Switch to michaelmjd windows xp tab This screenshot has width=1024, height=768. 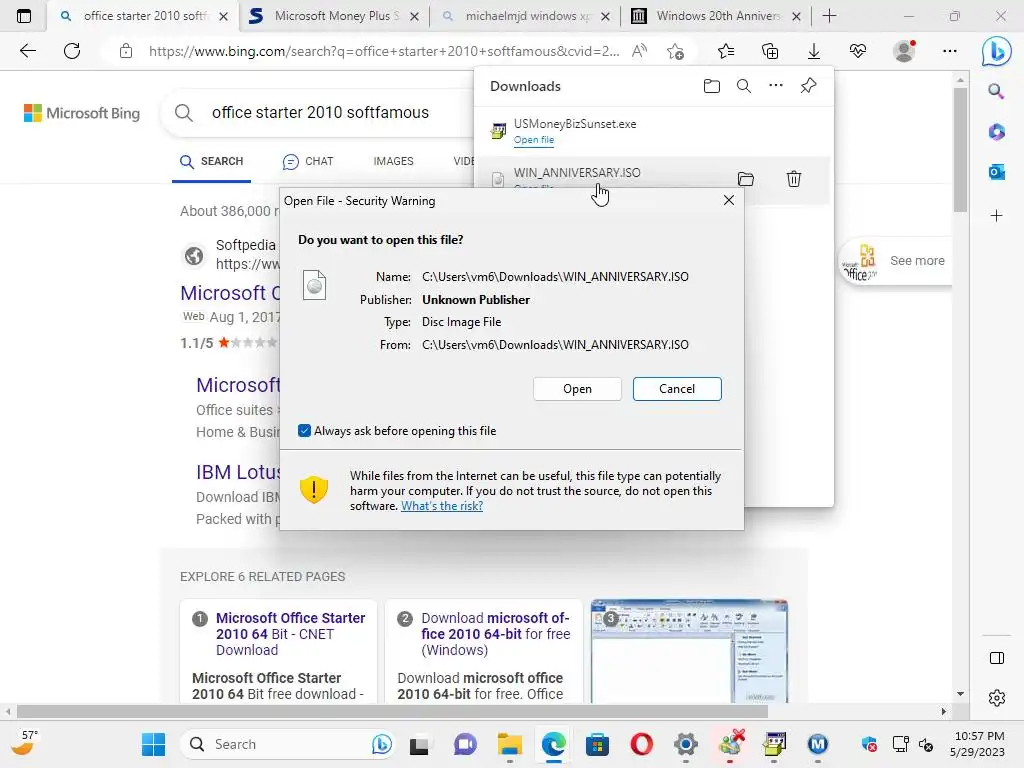[x=526, y=16]
